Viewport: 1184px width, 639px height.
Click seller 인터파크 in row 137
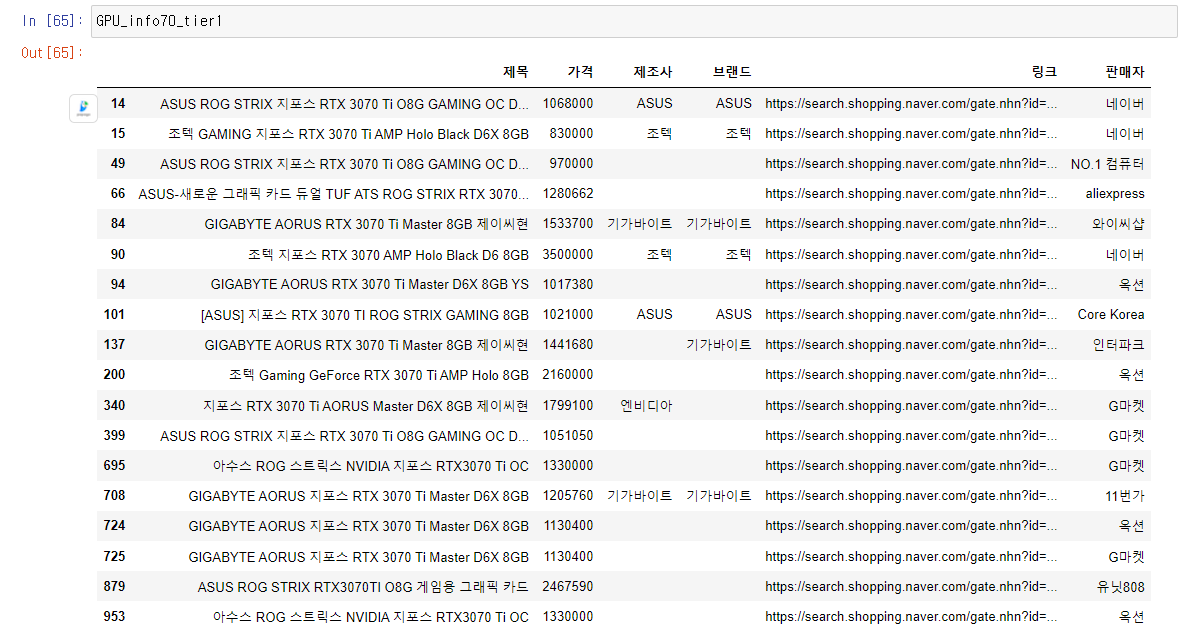(x=1118, y=345)
